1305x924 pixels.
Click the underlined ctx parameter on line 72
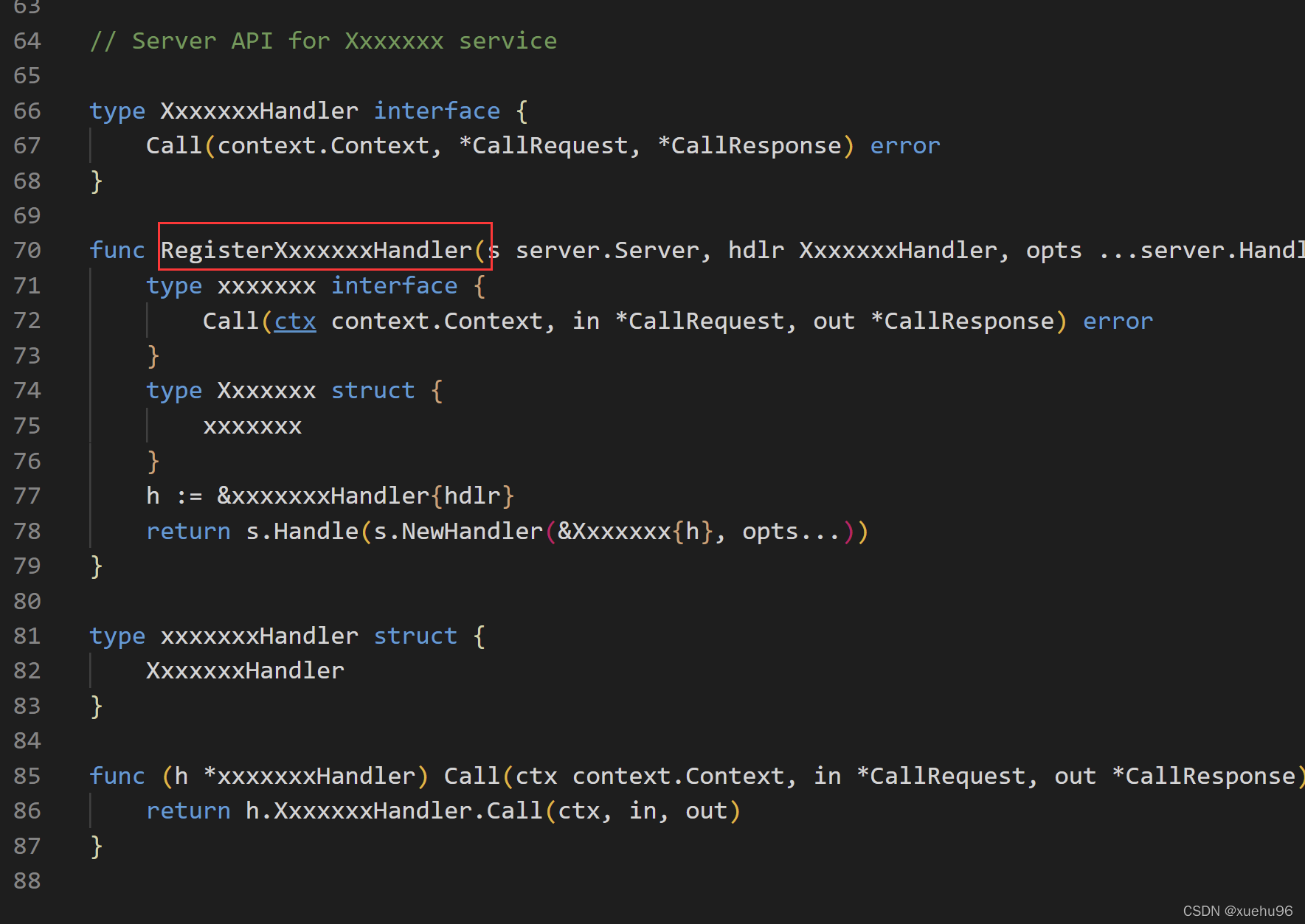(295, 321)
